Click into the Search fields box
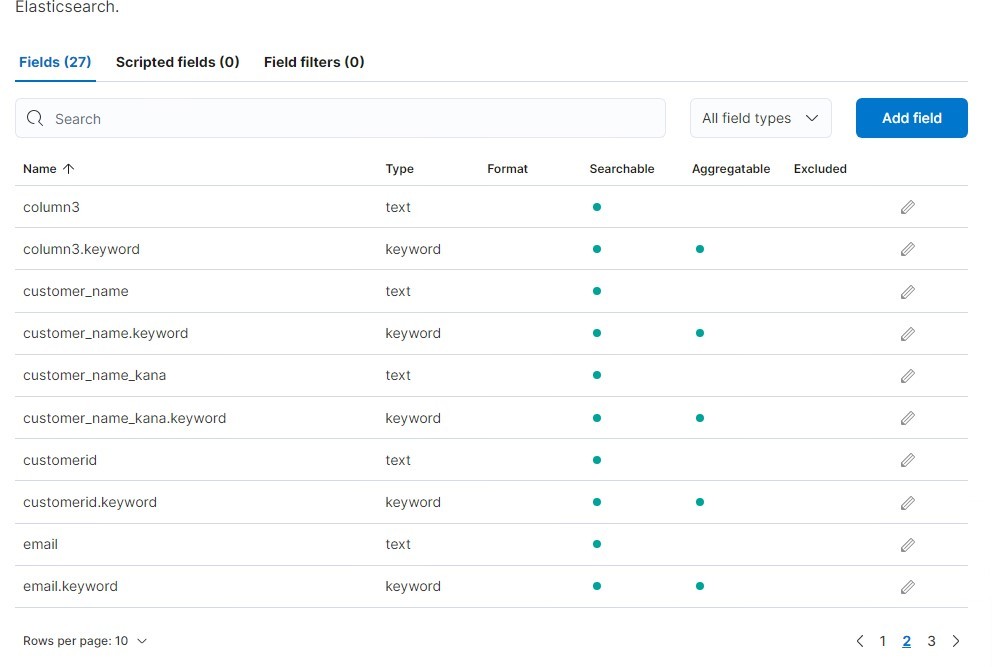This screenshot has width=992, height=667. click(340, 118)
